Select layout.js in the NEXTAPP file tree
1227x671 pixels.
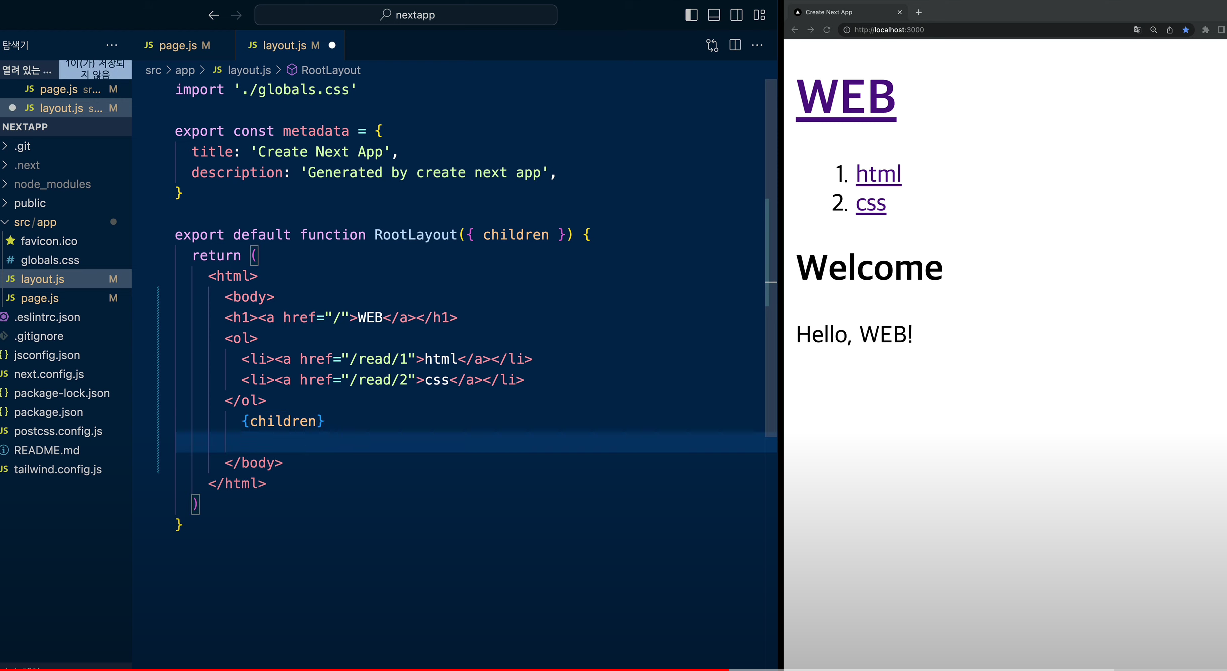click(x=66, y=279)
